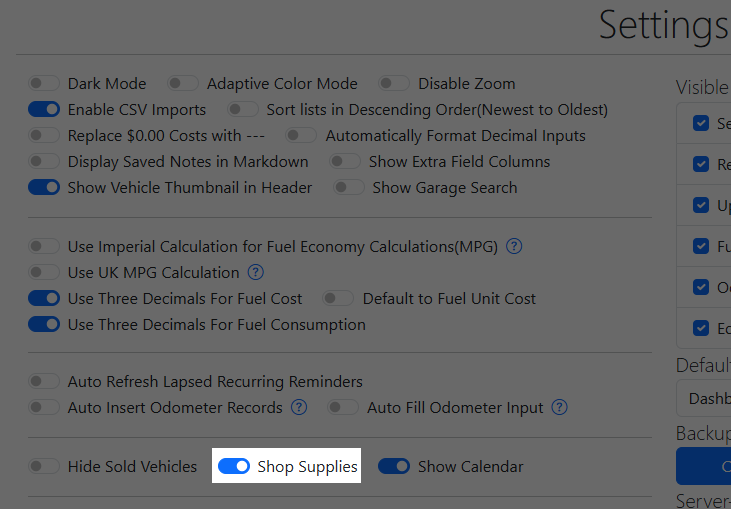This screenshot has width=731, height=509.
Task: Switch on Disable Zoom
Action: 394,84
